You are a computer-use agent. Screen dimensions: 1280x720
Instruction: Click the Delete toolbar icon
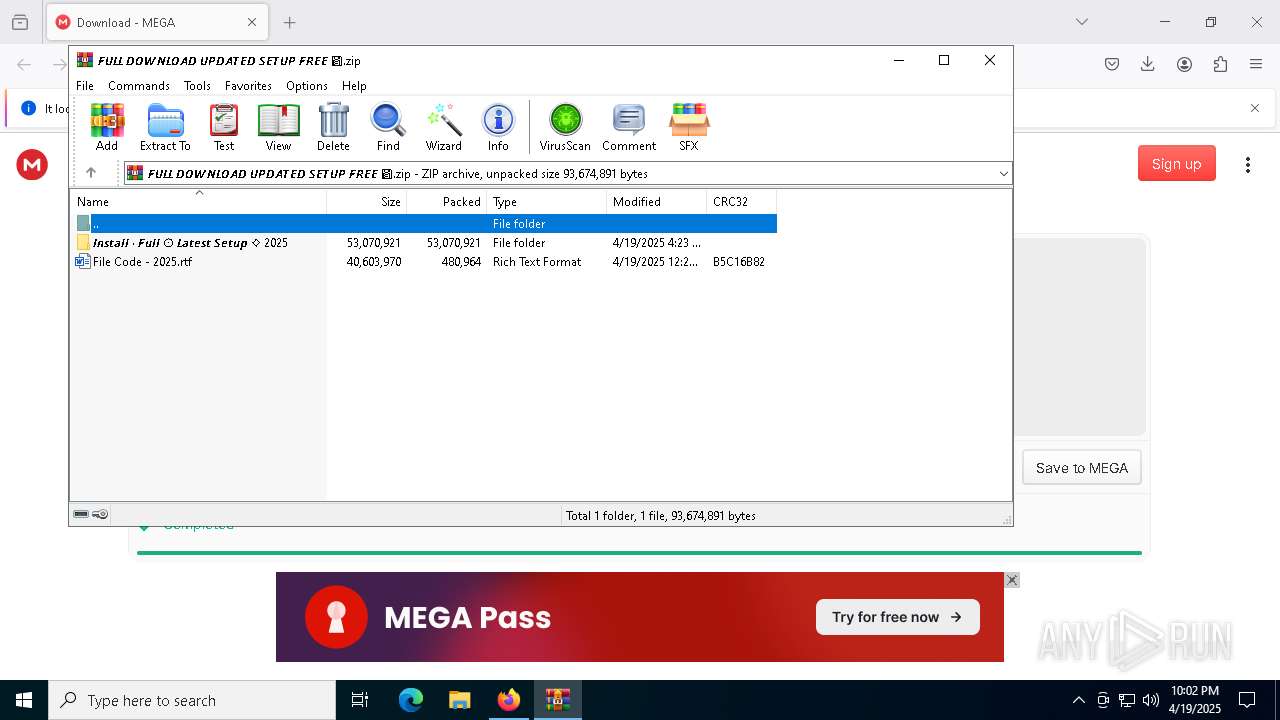pyautogui.click(x=333, y=127)
